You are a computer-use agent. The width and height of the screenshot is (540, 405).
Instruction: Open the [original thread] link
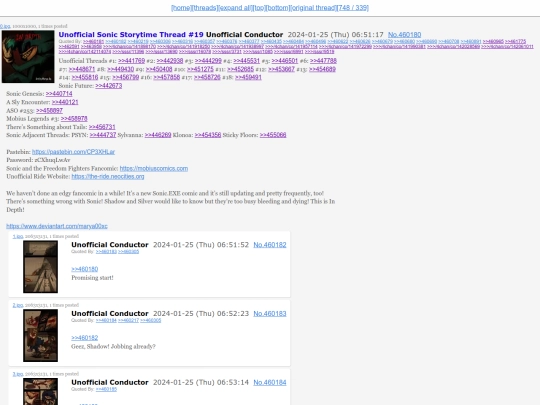(313, 8)
